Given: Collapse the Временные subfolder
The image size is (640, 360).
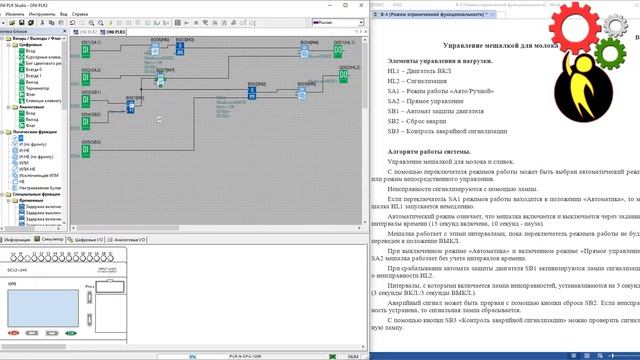Looking at the screenshot, I should [x=9, y=200].
